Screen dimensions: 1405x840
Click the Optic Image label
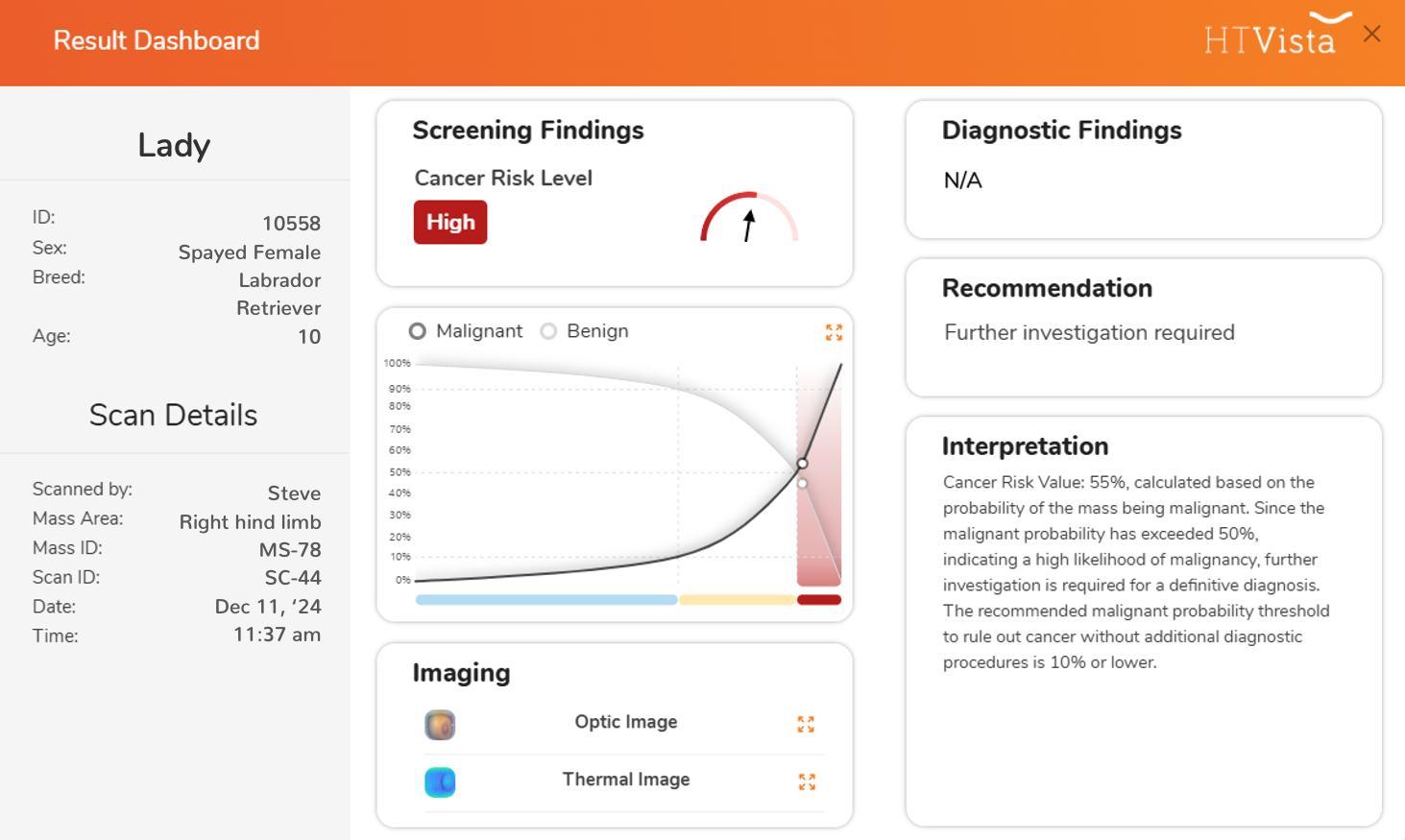point(626,722)
